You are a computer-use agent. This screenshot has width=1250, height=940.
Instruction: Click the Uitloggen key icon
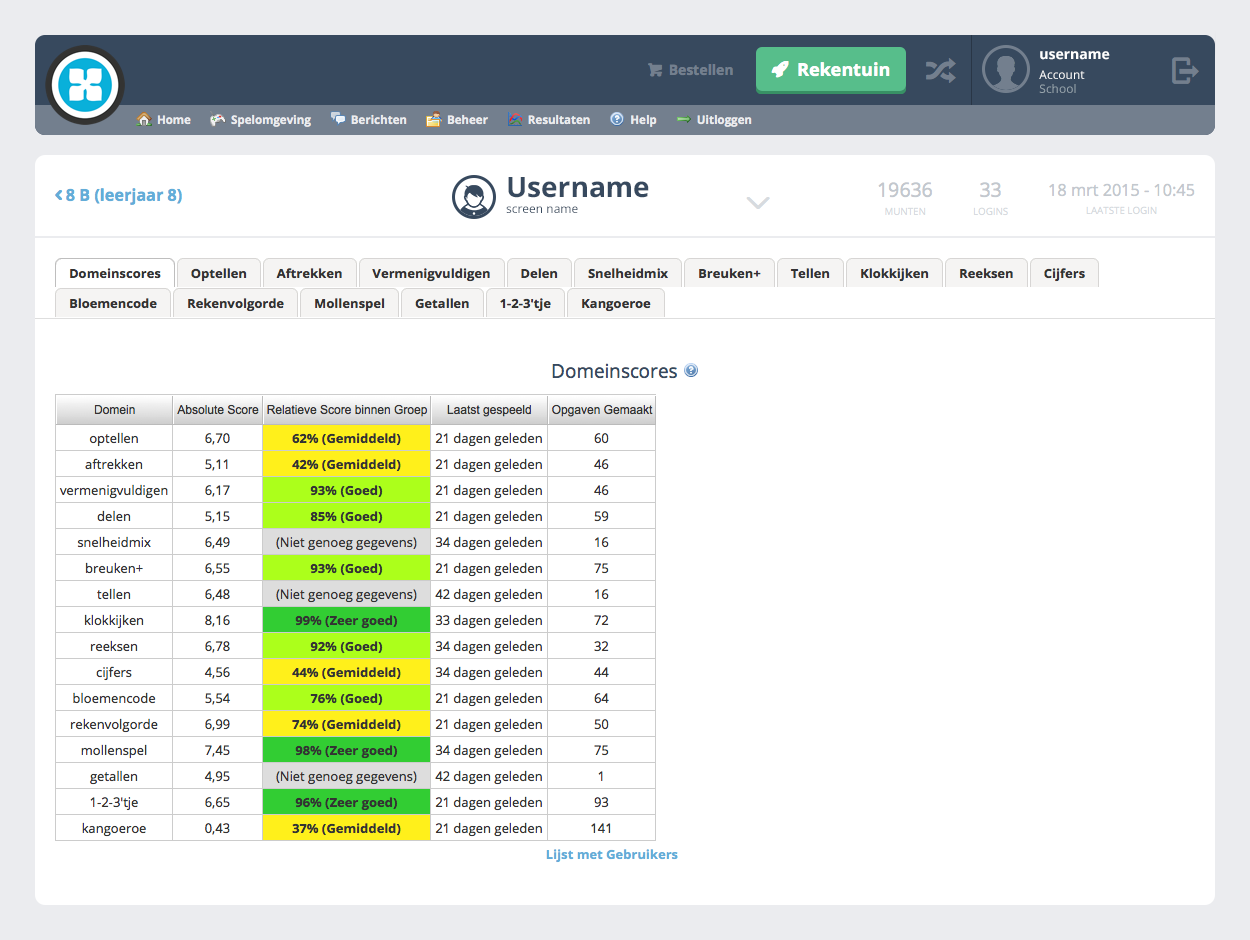click(684, 119)
